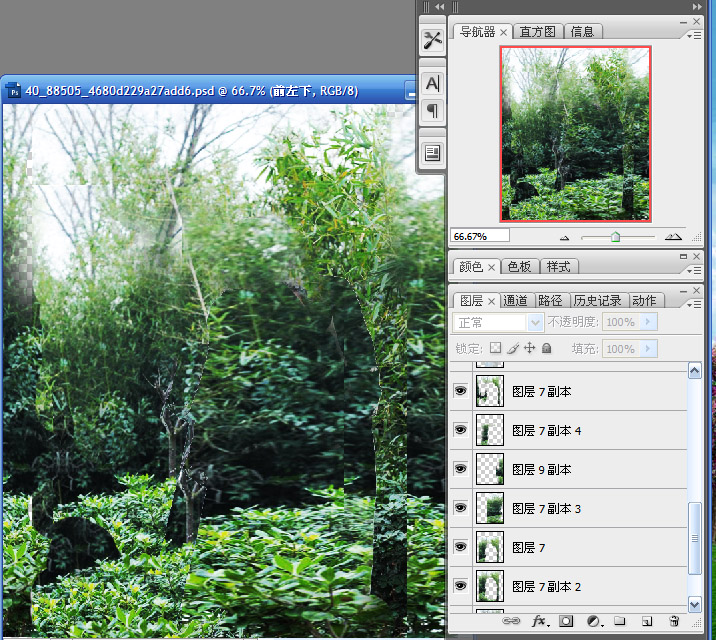Click the opacity 100% value field
Screen dimensions: 716x640
(x=621, y=322)
